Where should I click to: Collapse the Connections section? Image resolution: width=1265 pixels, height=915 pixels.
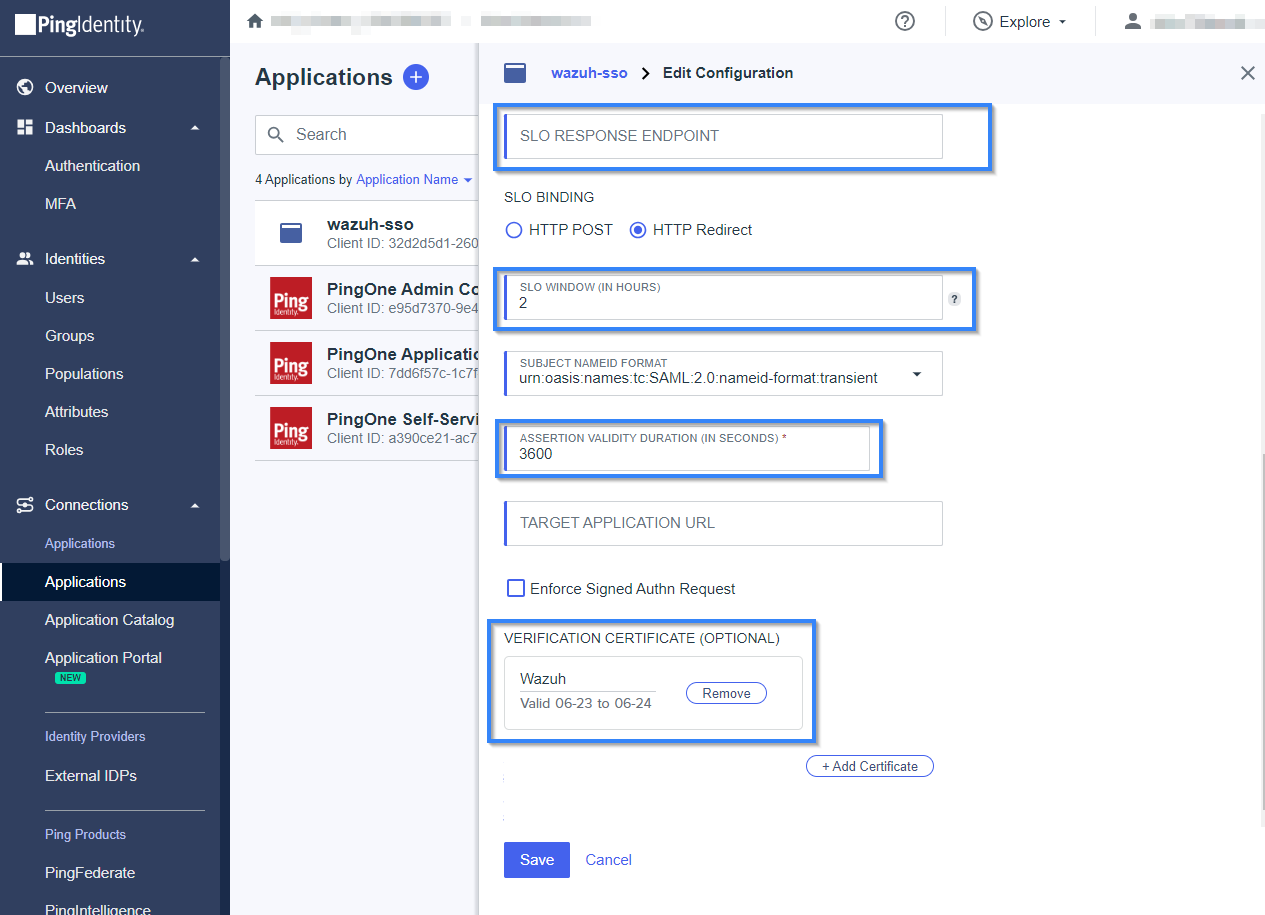195,505
